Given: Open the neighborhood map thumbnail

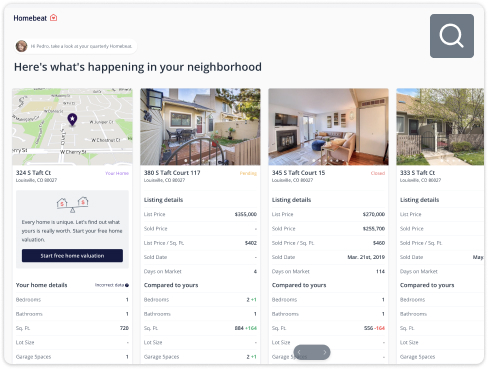Looking at the screenshot, I should (72, 127).
